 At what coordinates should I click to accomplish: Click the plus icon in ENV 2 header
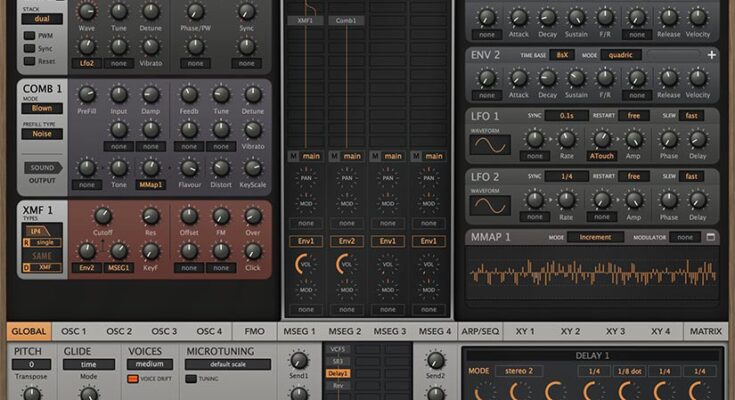(x=711, y=55)
